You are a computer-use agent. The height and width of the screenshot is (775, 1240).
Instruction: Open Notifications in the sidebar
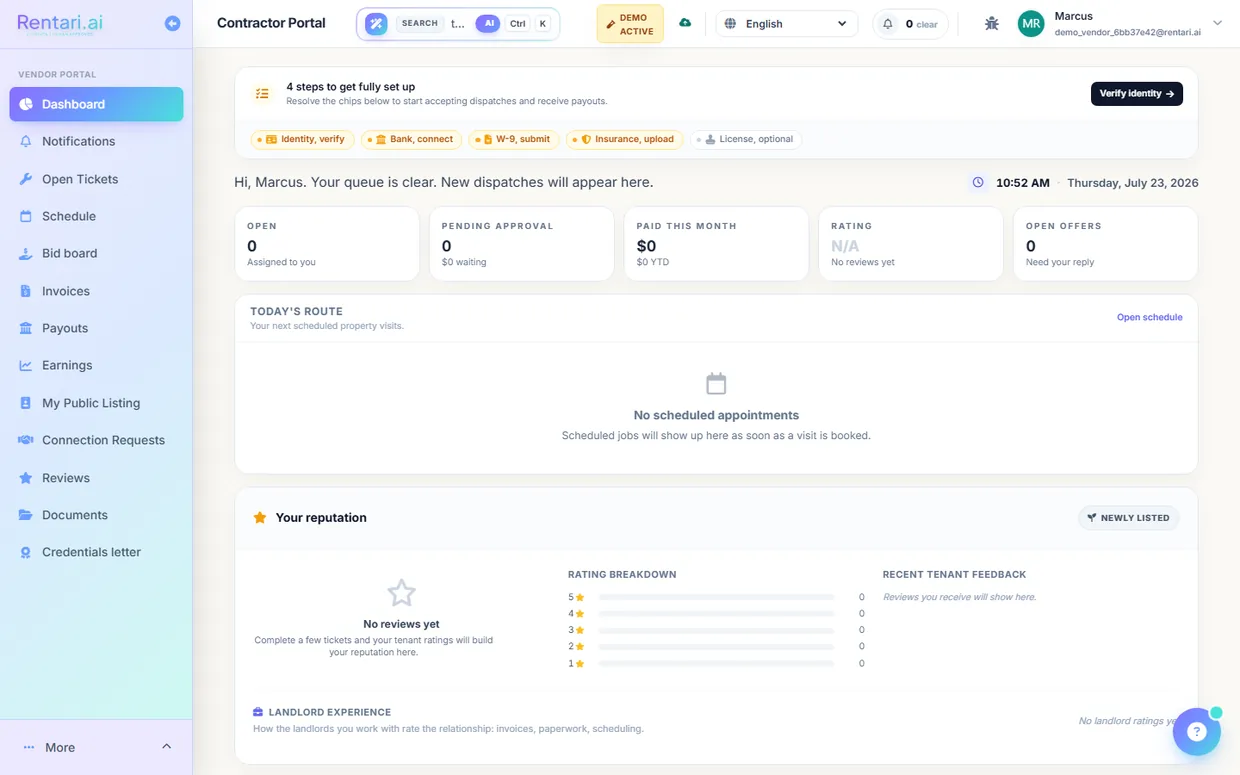point(96,141)
